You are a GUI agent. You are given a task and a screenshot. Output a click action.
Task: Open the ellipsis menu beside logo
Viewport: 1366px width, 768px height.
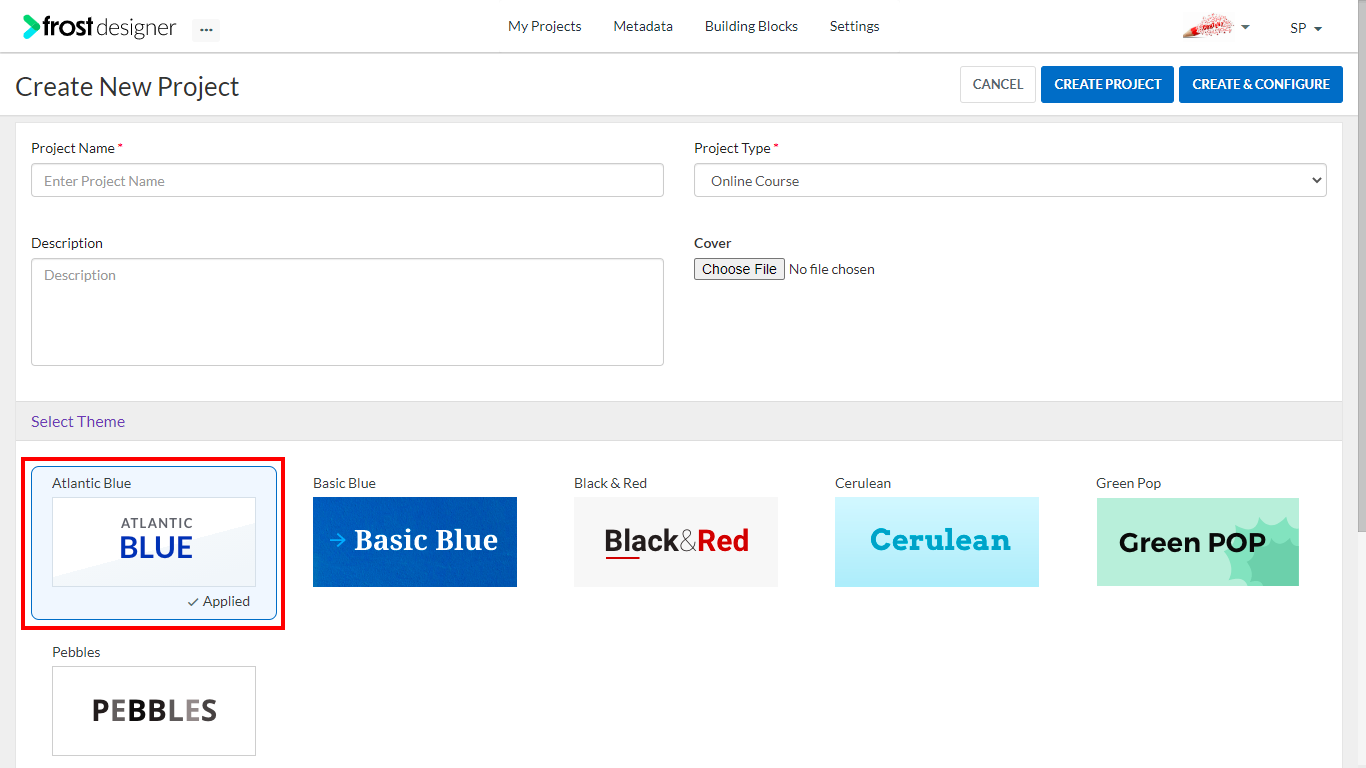pyautogui.click(x=206, y=29)
